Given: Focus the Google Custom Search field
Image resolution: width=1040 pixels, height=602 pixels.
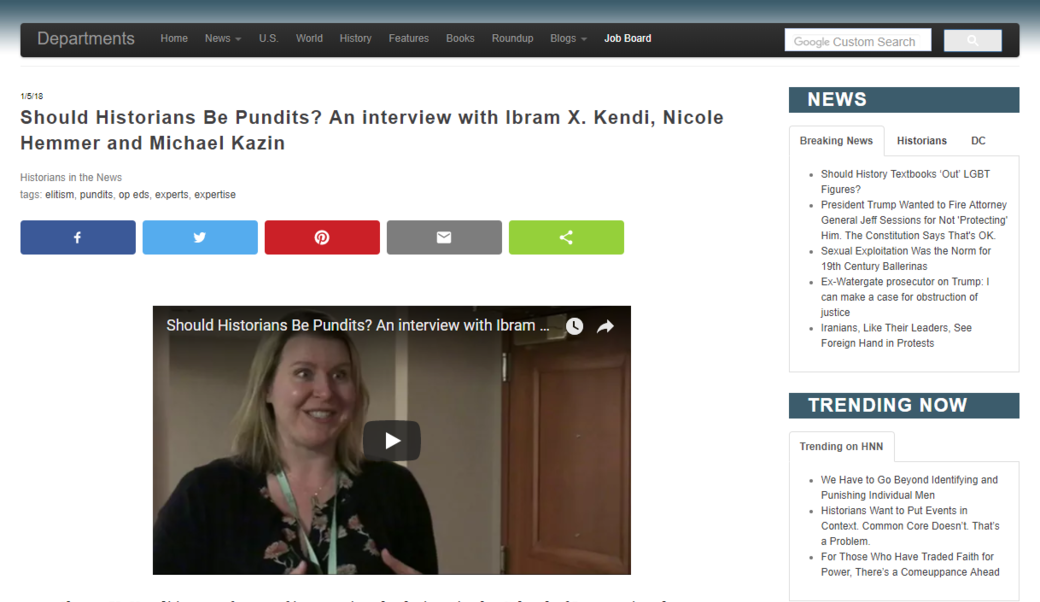Looking at the screenshot, I should coord(857,41).
